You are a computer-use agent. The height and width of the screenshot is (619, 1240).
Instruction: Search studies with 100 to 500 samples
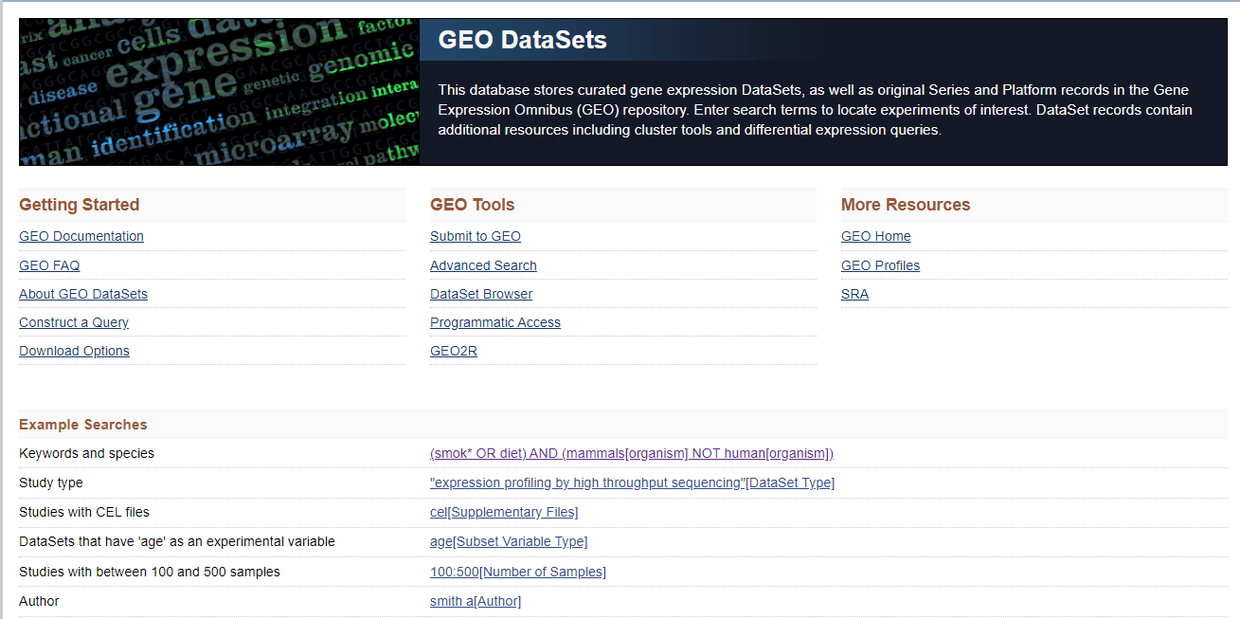(518, 571)
